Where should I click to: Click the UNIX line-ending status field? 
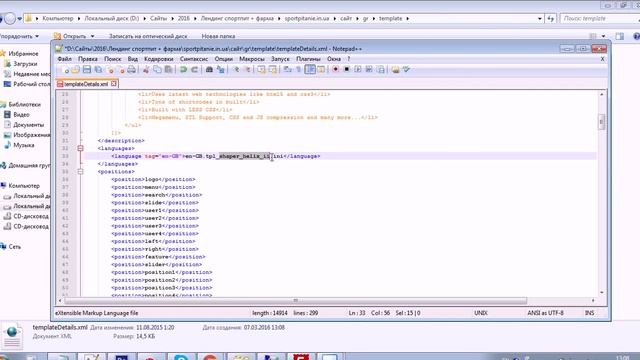[x=480, y=313]
